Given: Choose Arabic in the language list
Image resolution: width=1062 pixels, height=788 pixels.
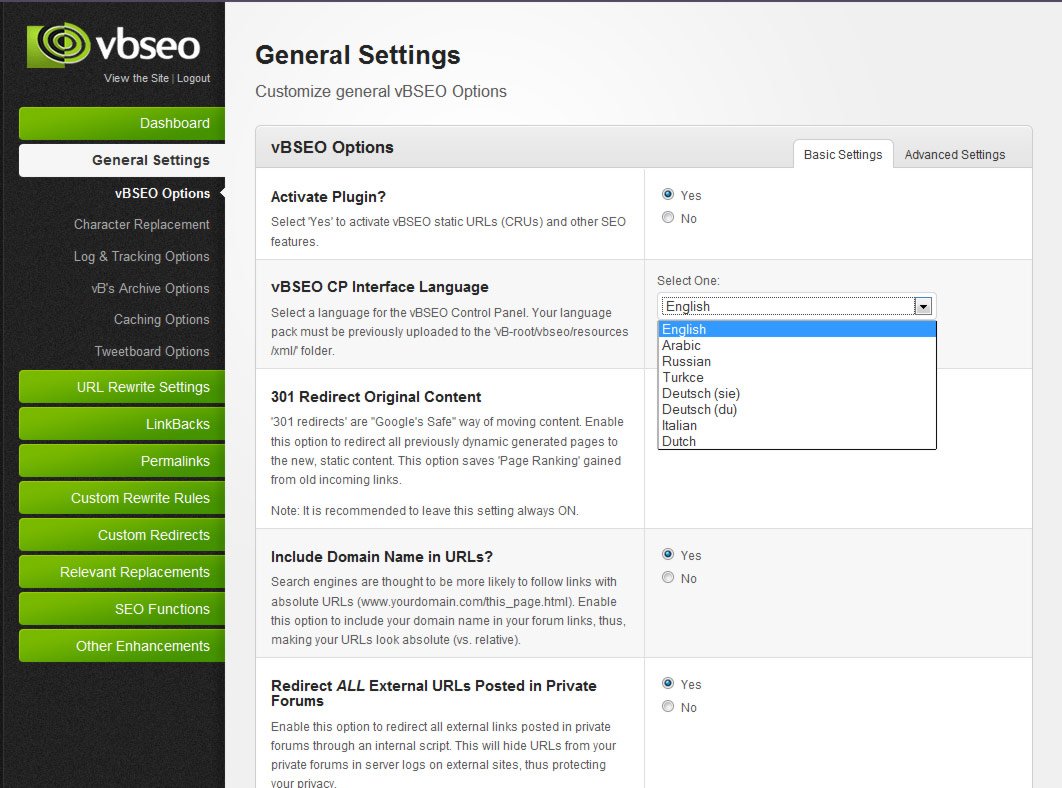Looking at the screenshot, I should point(796,346).
